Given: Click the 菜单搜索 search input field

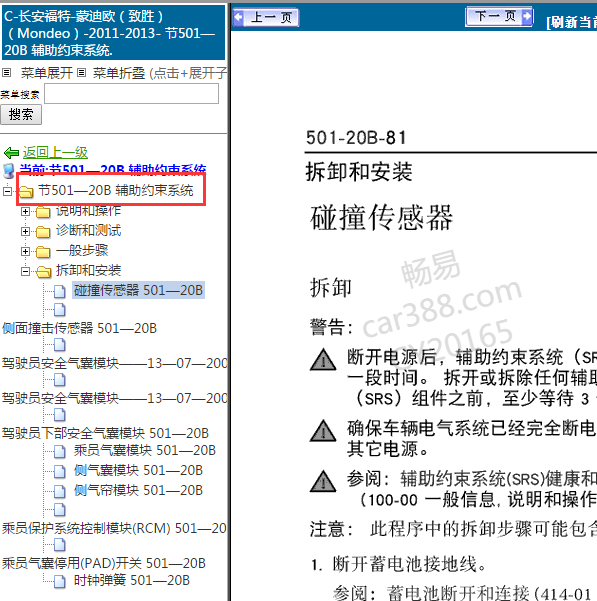Looking at the screenshot, I should tap(131, 94).
